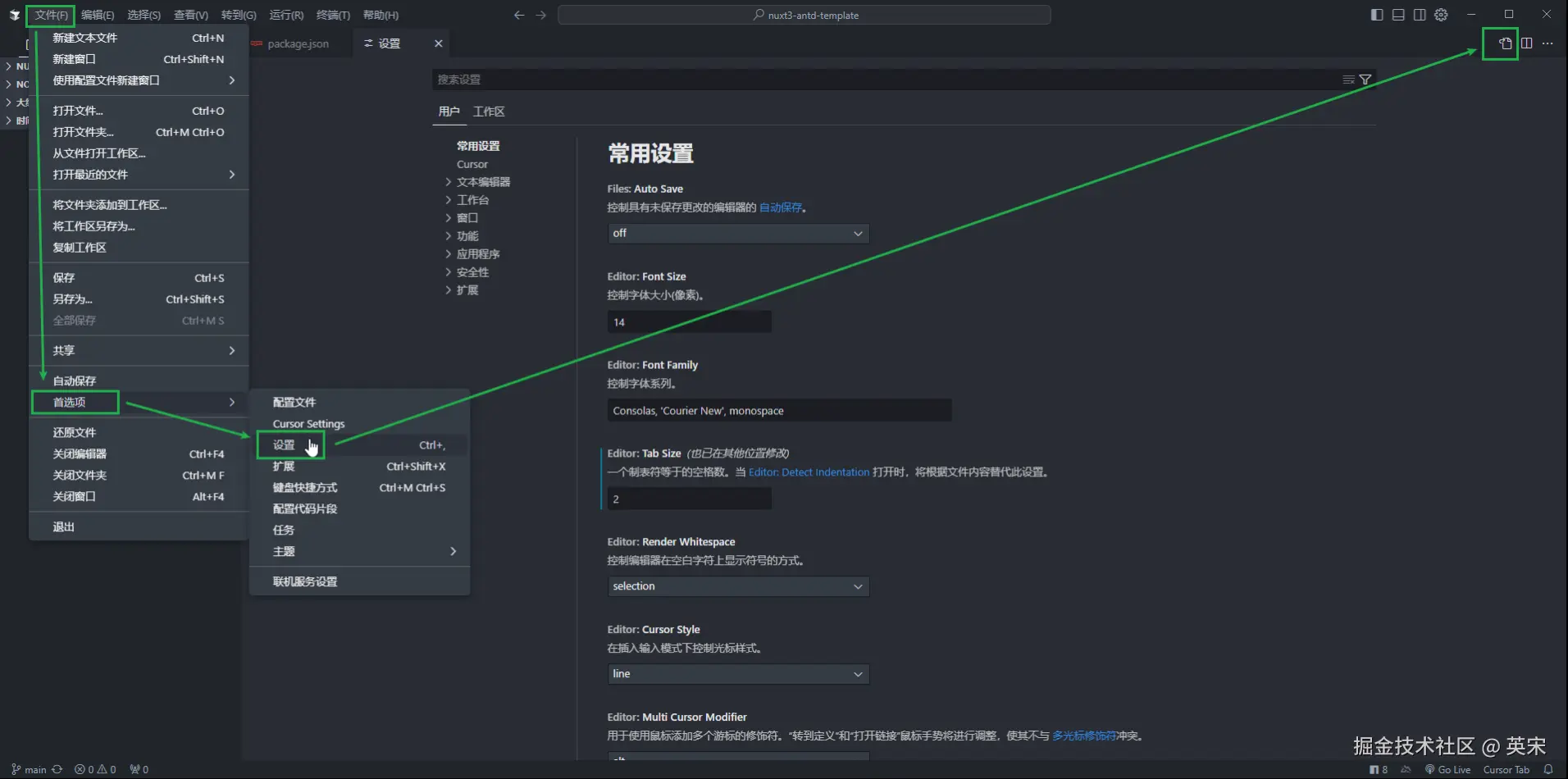Open the 编辑(E) menu

(x=98, y=15)
